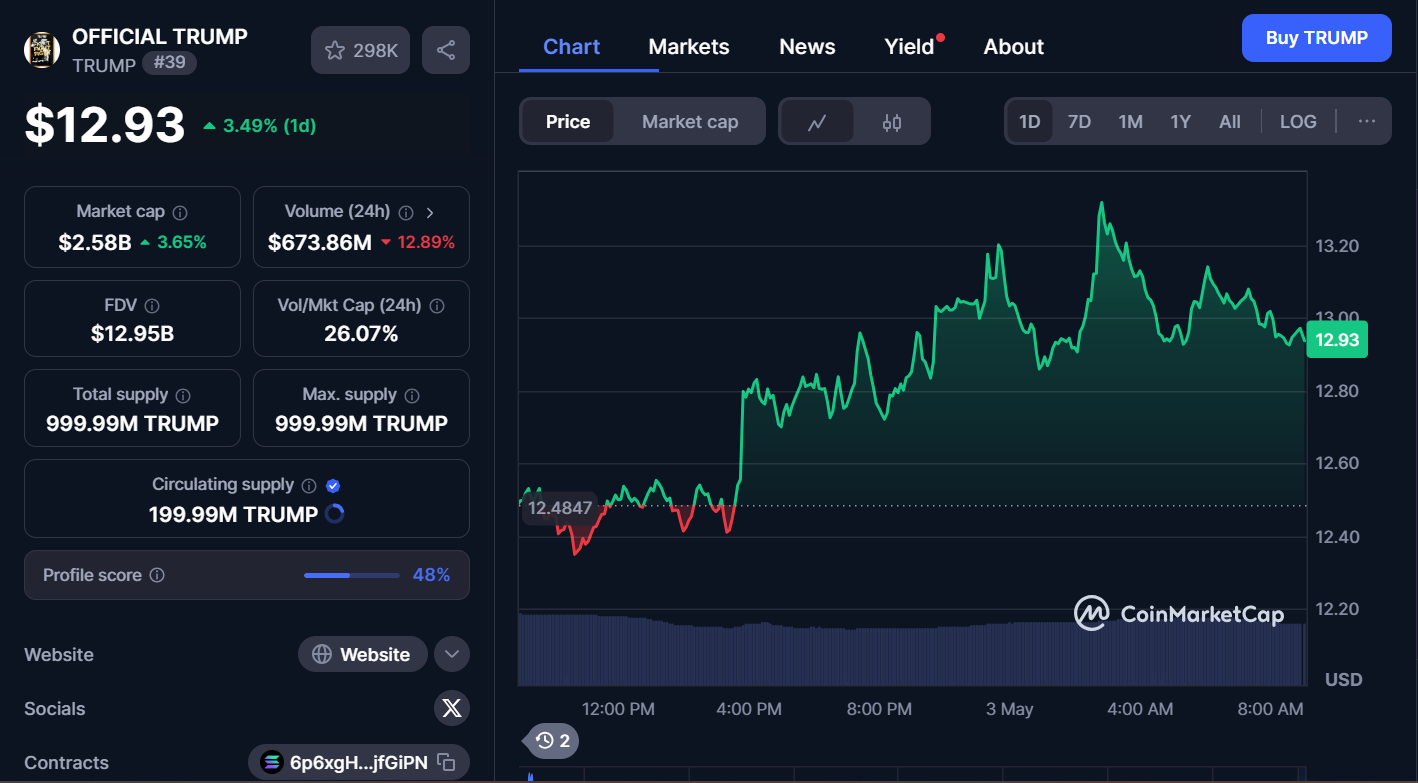Show Total supply info icon

pyautogui.click(x=183, y=395)
